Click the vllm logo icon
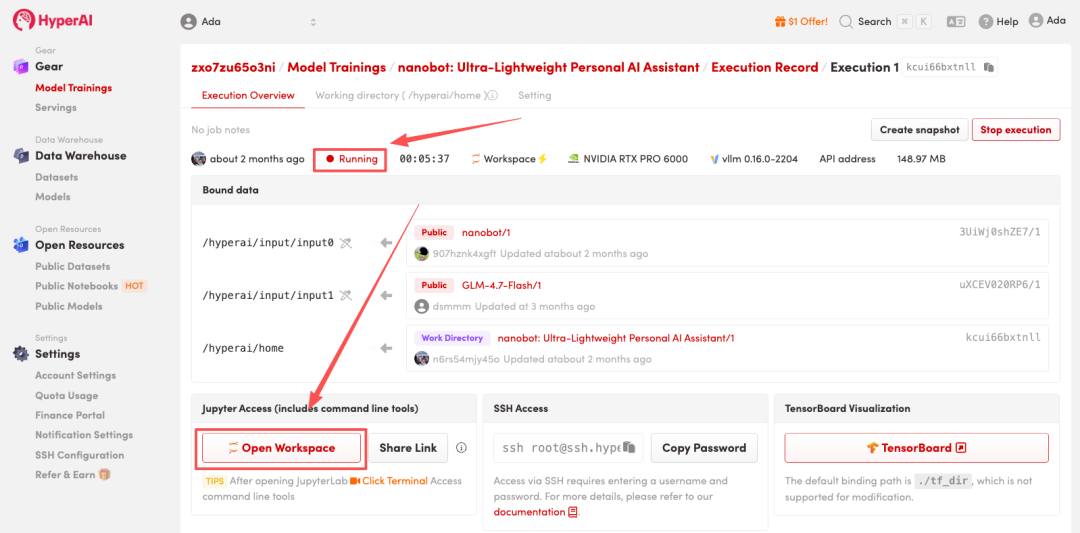This screenshot has height=533, width=1080. (715, 159)
